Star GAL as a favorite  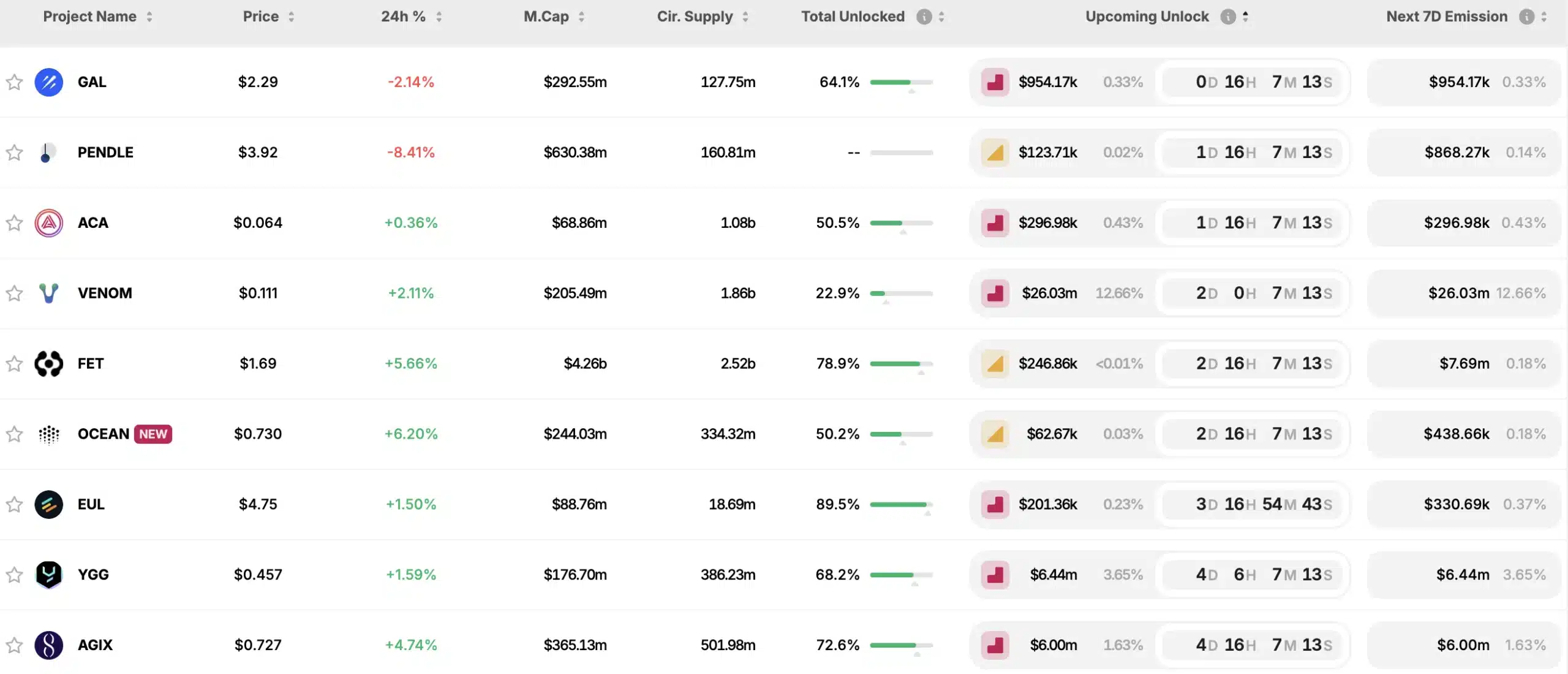(14, 82)
